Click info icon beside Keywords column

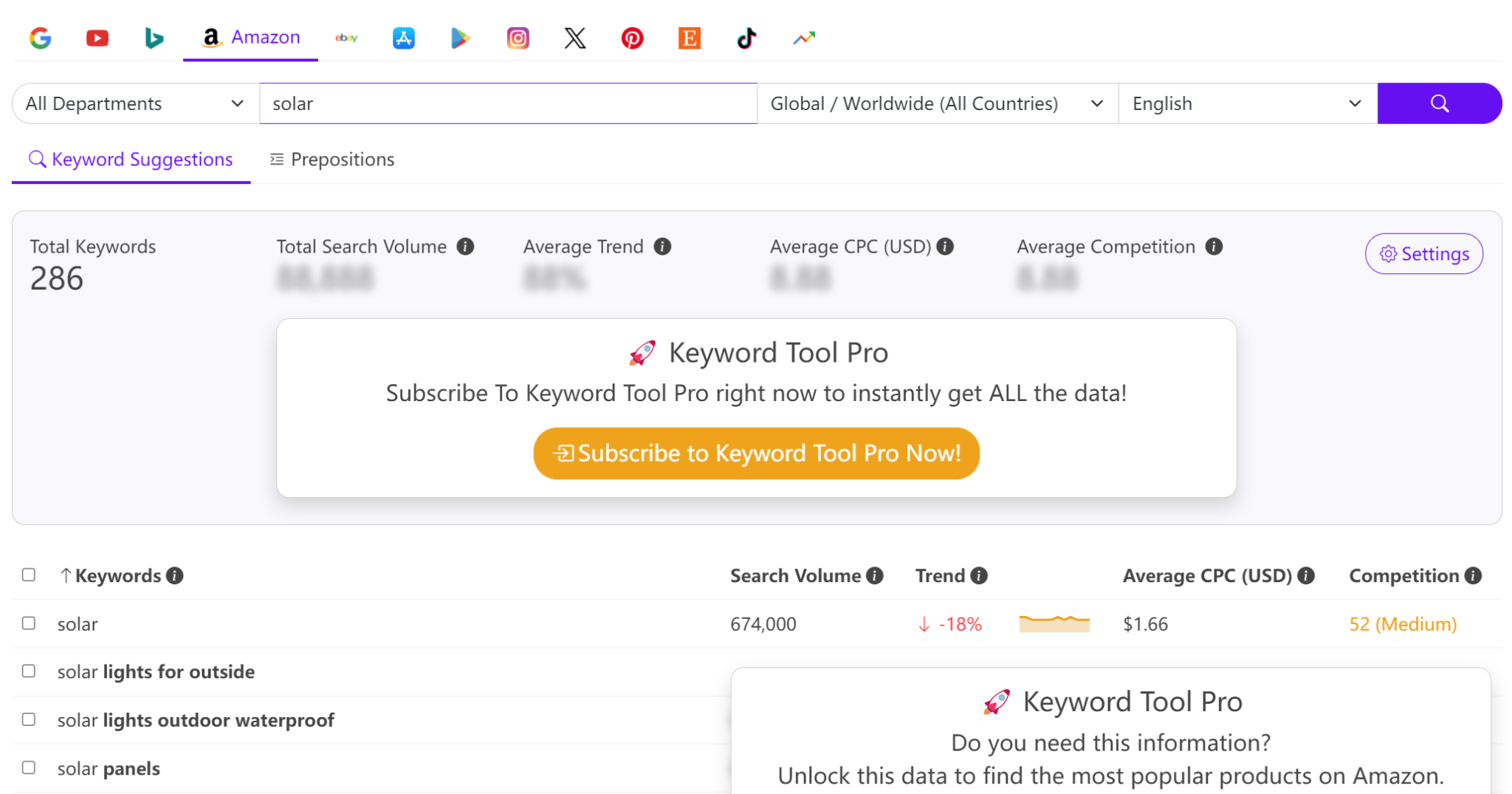pos(175,575)
